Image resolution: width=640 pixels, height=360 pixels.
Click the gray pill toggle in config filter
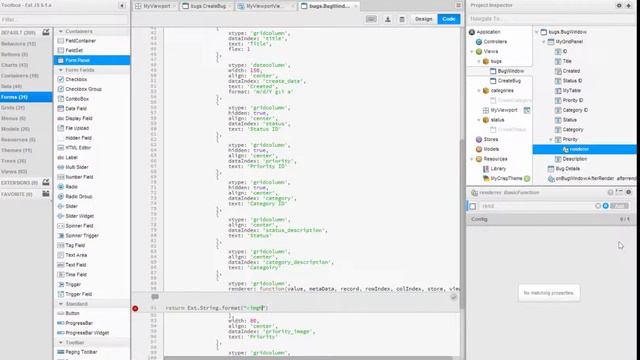coord(620,206)
